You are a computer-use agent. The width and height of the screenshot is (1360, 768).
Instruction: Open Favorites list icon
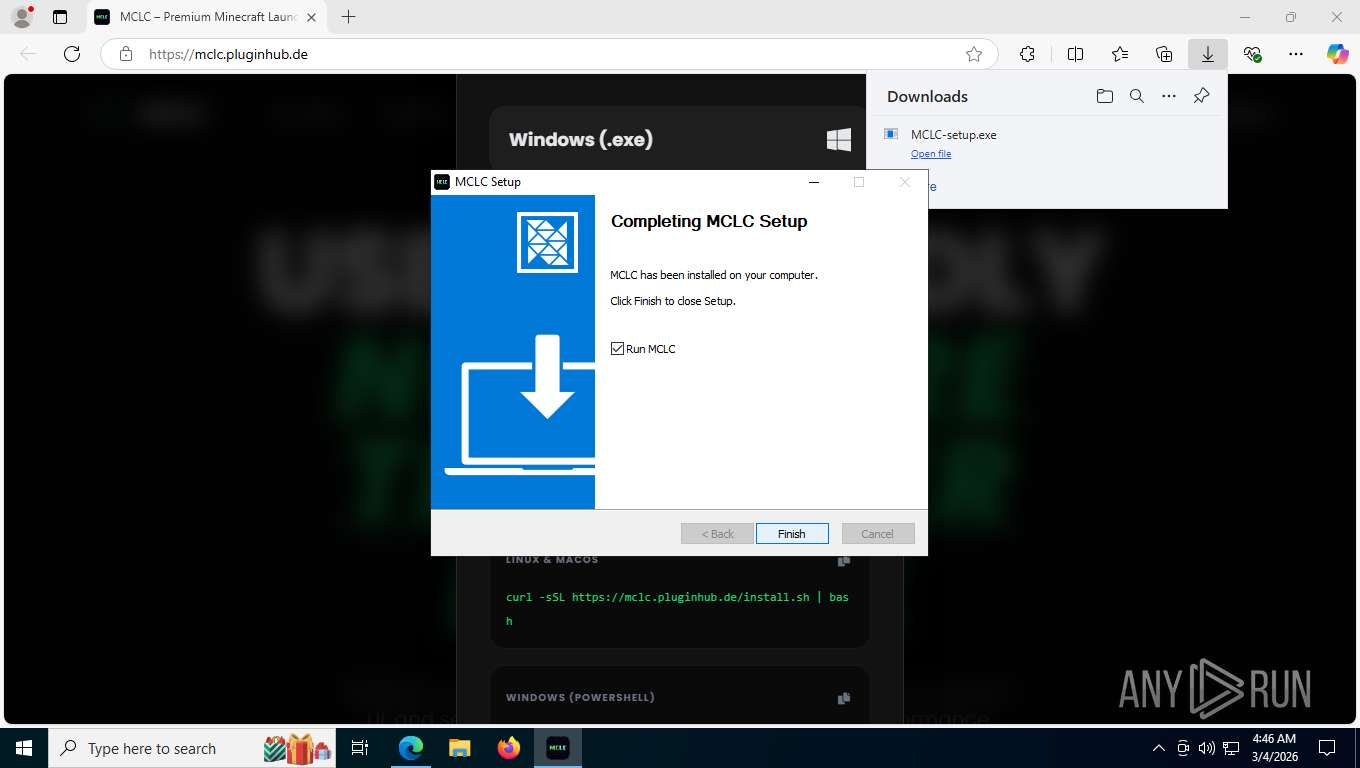click(x=1120, y=54)
